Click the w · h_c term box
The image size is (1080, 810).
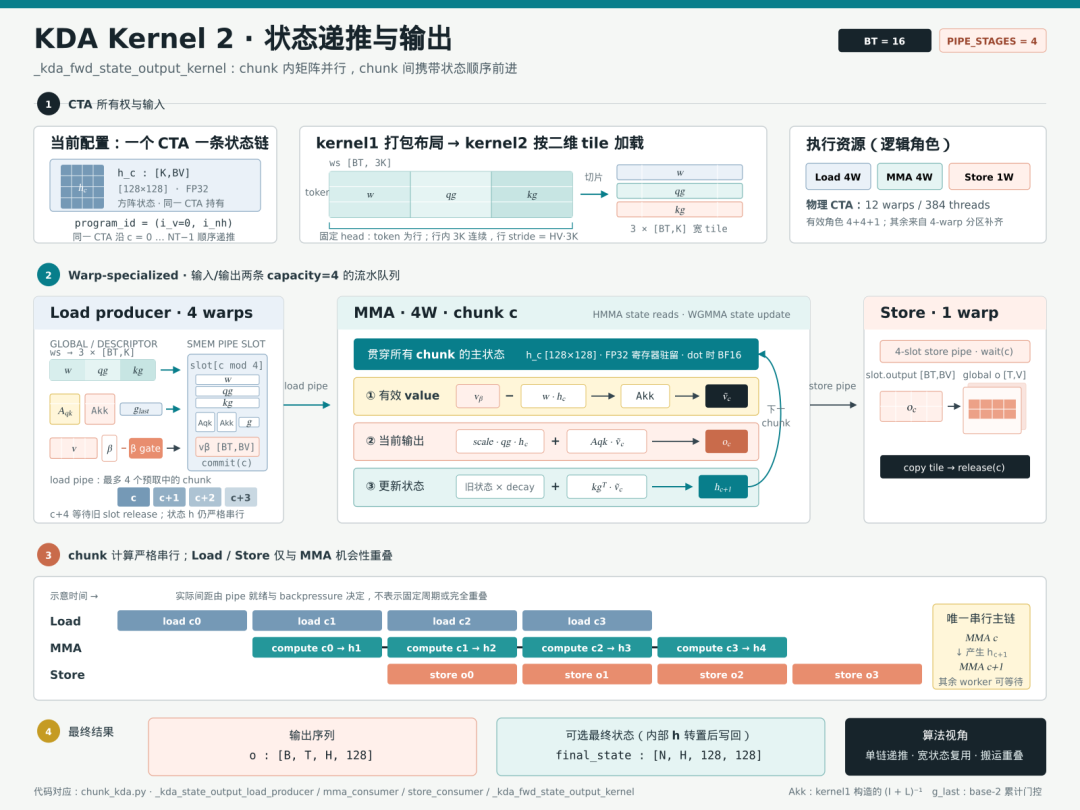554,396
